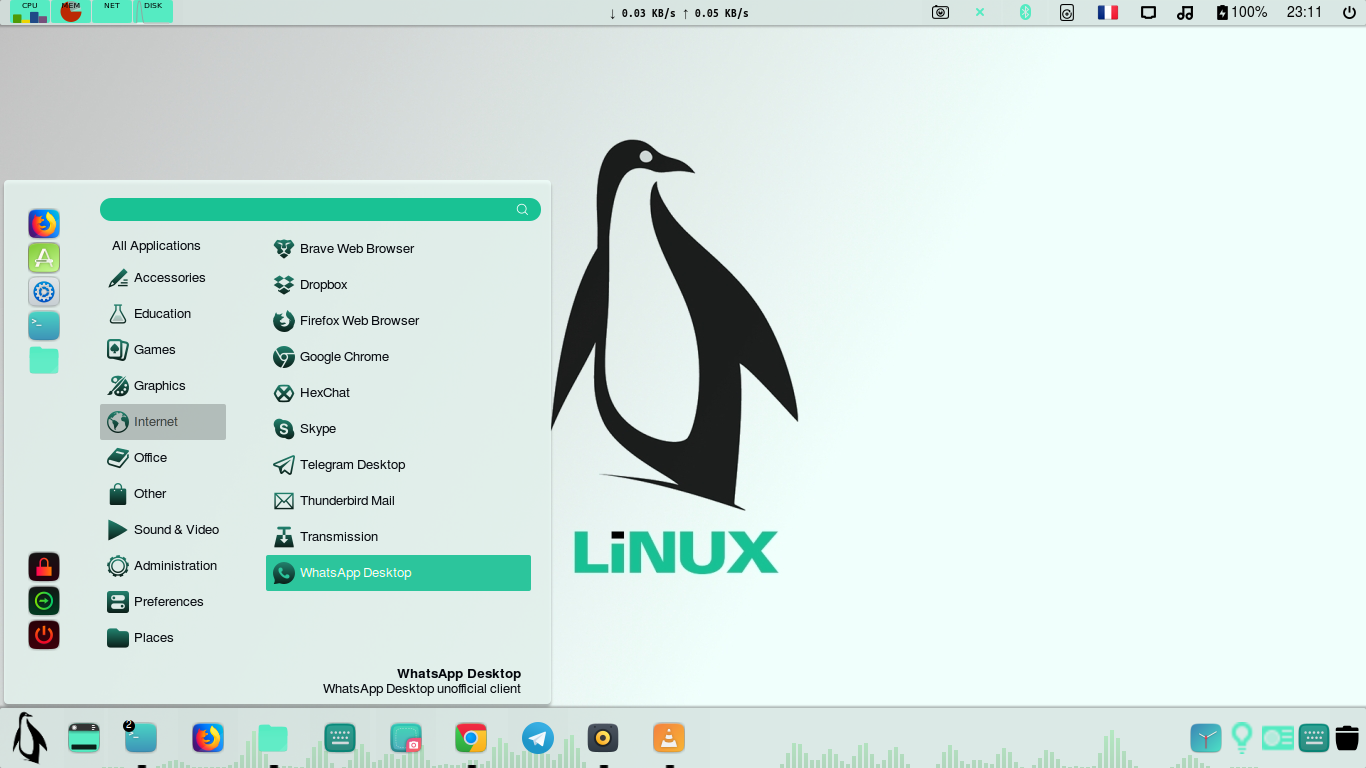Open Files folder in the menu favorites sidebar
This screenshot has width=1366, height=768.
click(x=44, y=360)
